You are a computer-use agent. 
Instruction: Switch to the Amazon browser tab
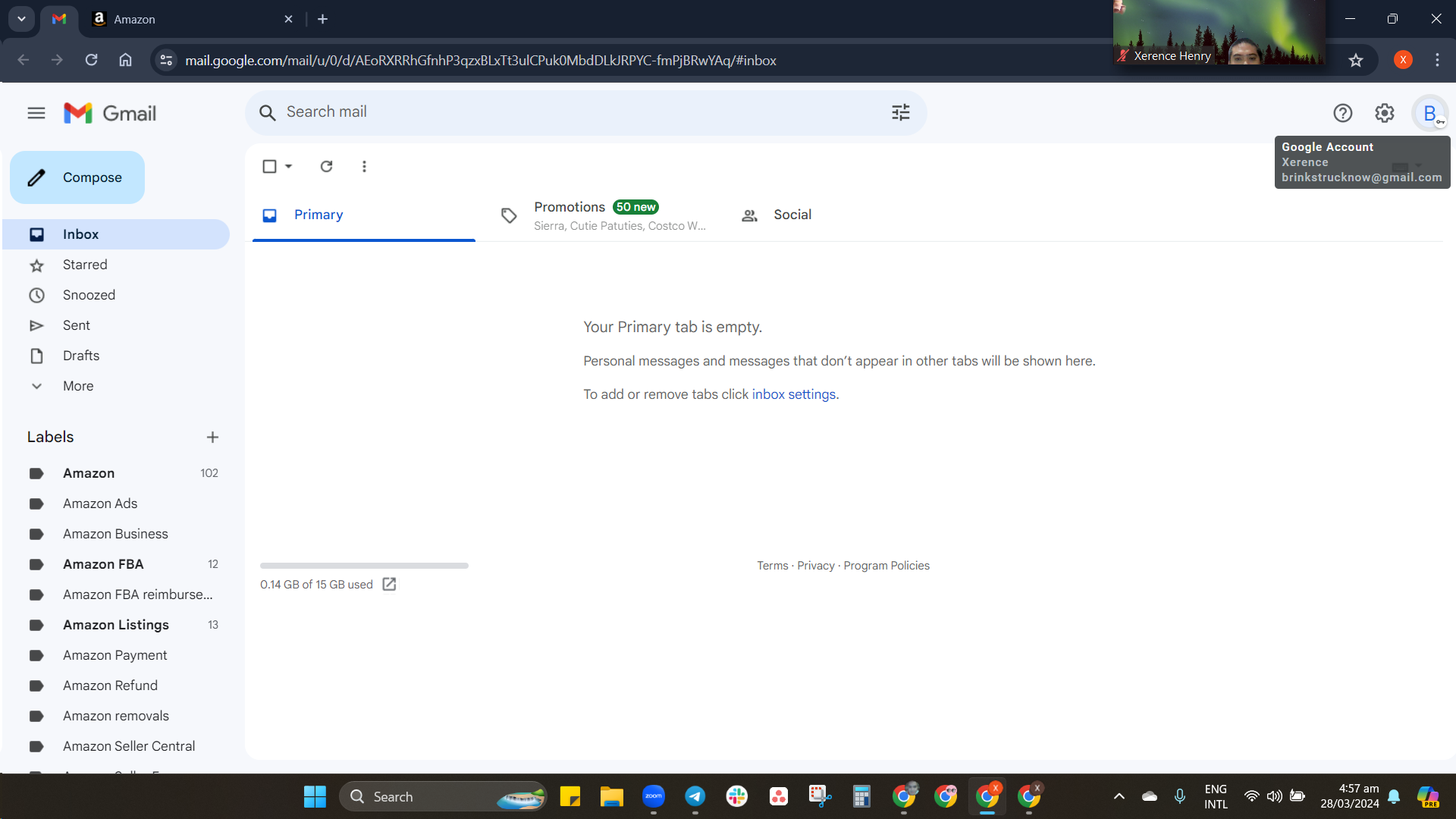pos(193,19)
